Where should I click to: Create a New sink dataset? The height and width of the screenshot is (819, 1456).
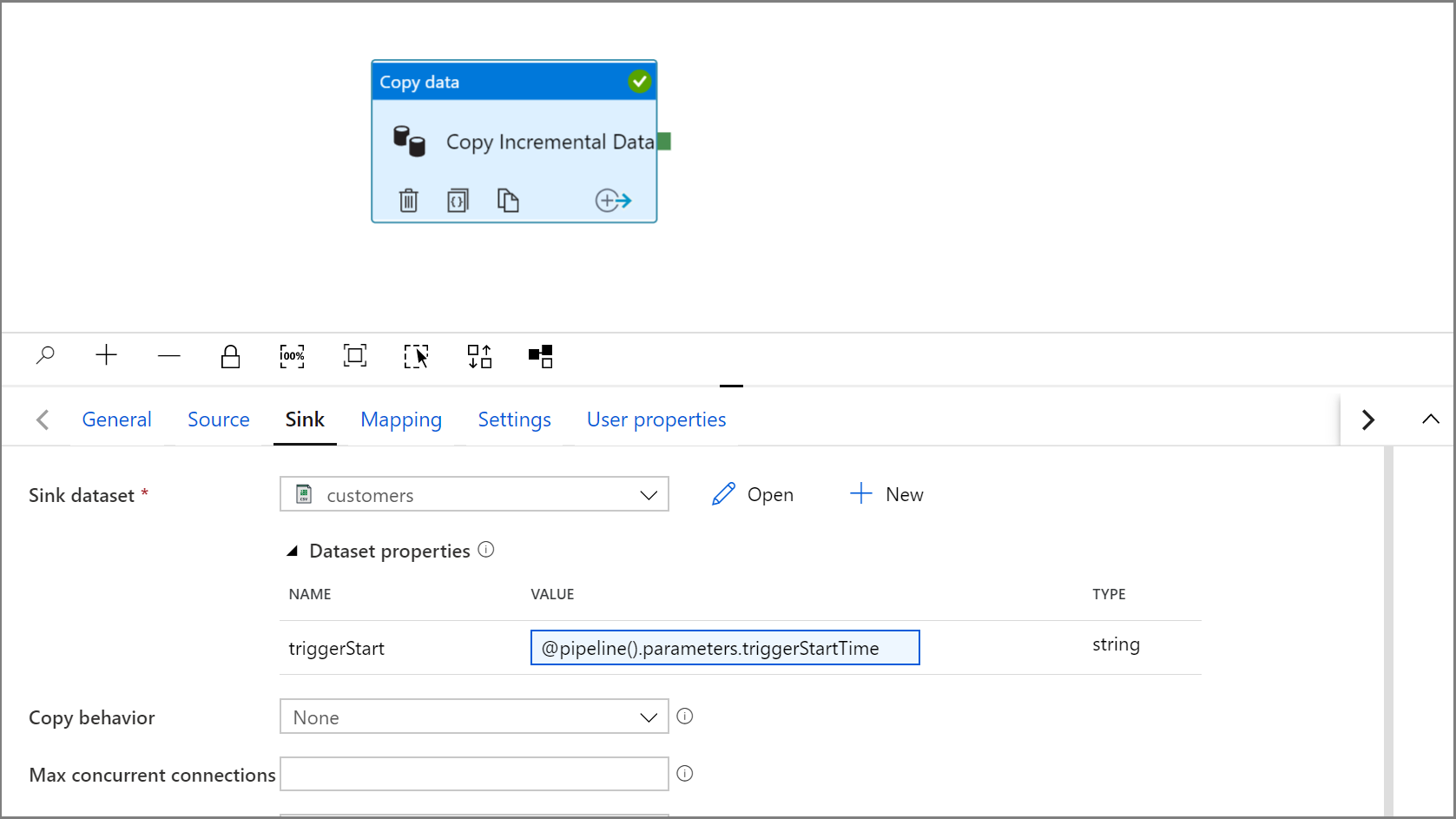point(886,494)
